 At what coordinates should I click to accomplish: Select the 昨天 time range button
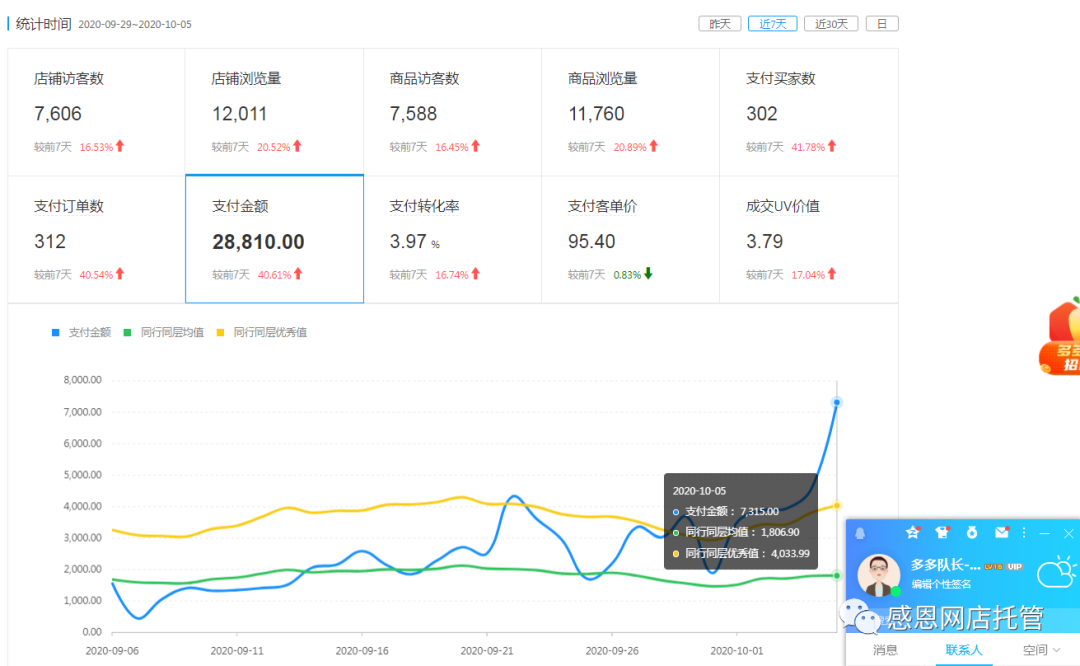click(720, 24)
